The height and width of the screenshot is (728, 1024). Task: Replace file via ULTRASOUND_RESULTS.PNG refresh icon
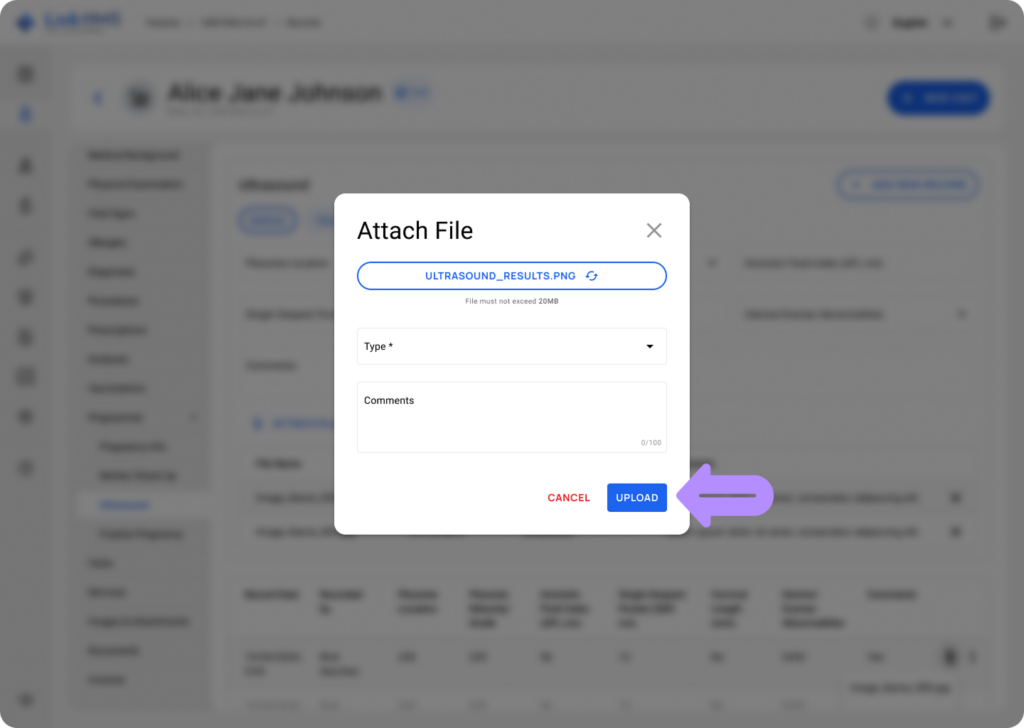pyautogui.click(x=592, y=276)
